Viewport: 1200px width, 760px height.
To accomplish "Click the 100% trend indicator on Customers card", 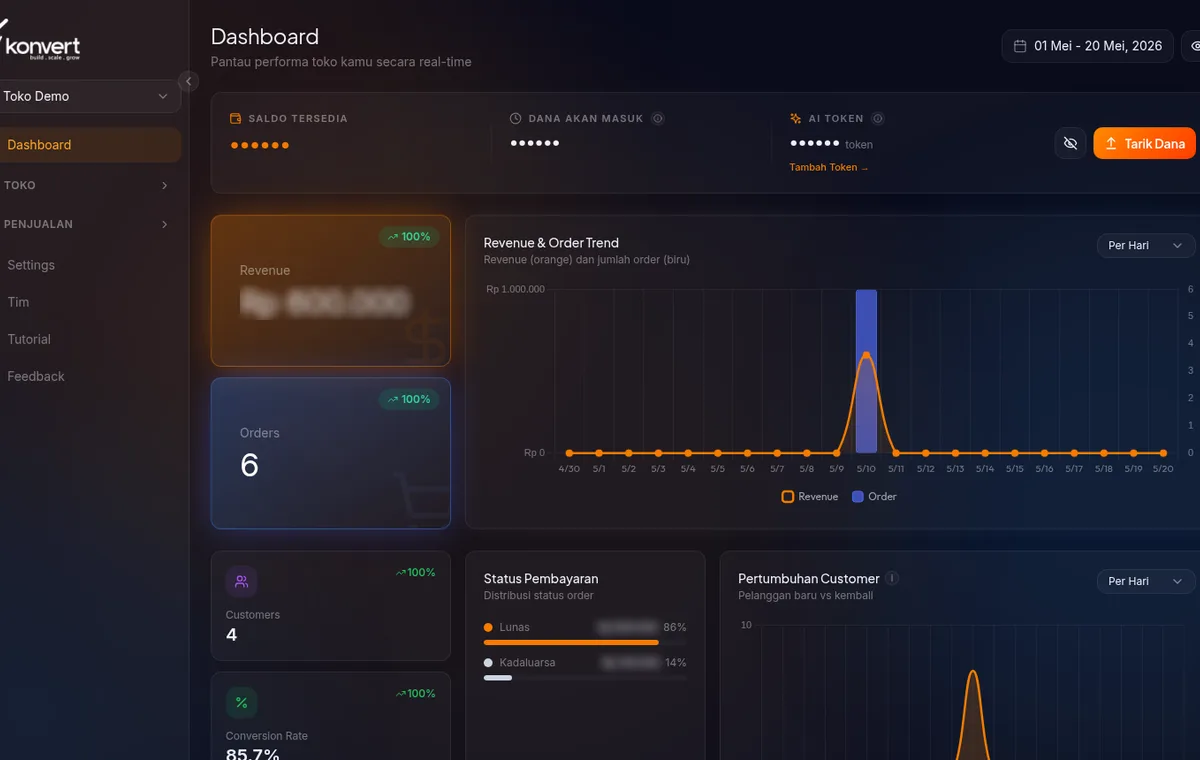I will point(415,572).
